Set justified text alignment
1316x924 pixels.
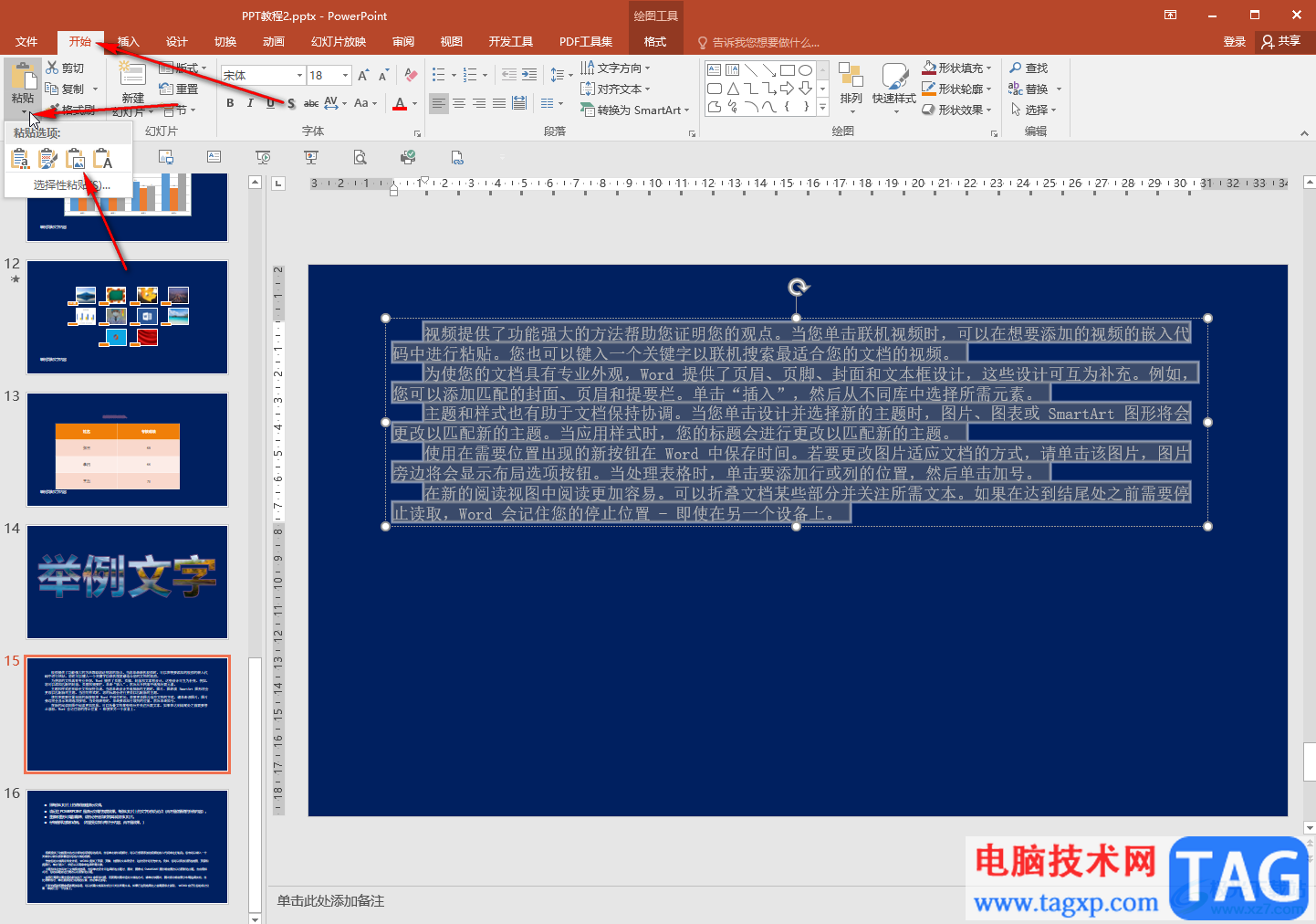coord(499,103)
